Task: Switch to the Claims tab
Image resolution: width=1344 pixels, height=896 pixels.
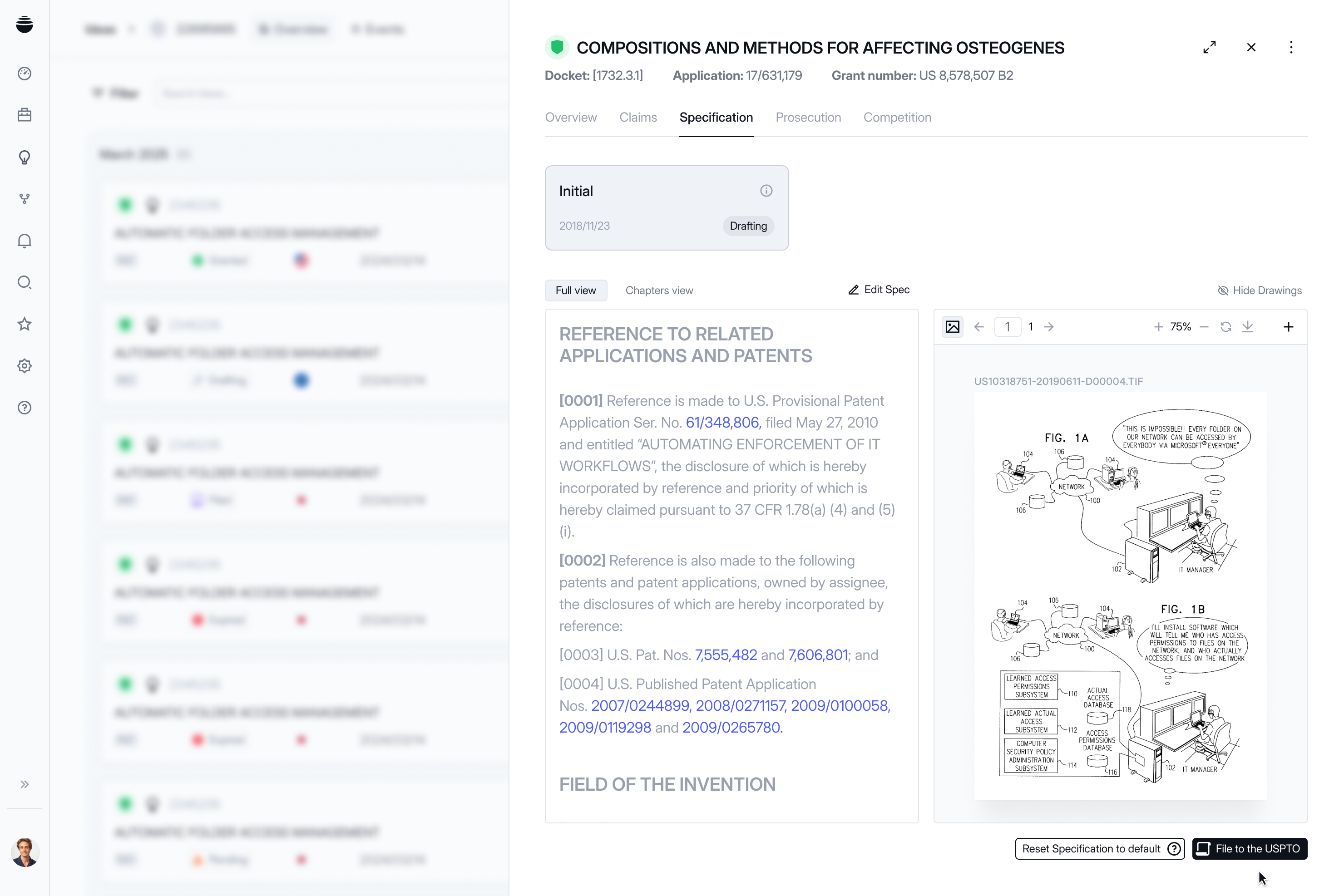Action: pos(638,117)
